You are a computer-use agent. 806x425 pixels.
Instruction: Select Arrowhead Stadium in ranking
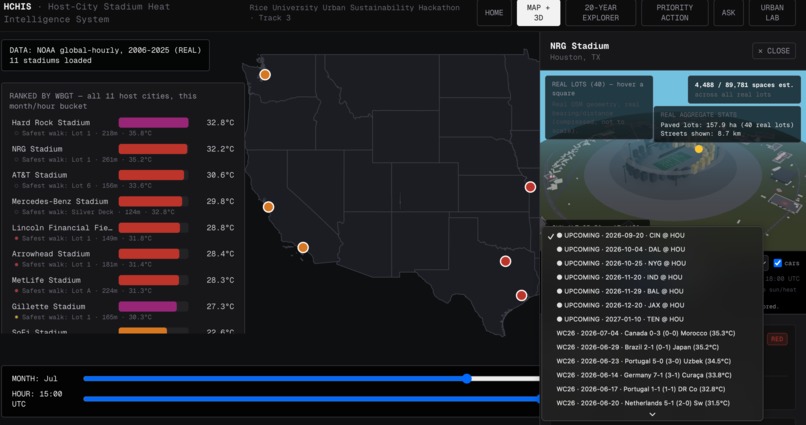(x=123, y=258)
